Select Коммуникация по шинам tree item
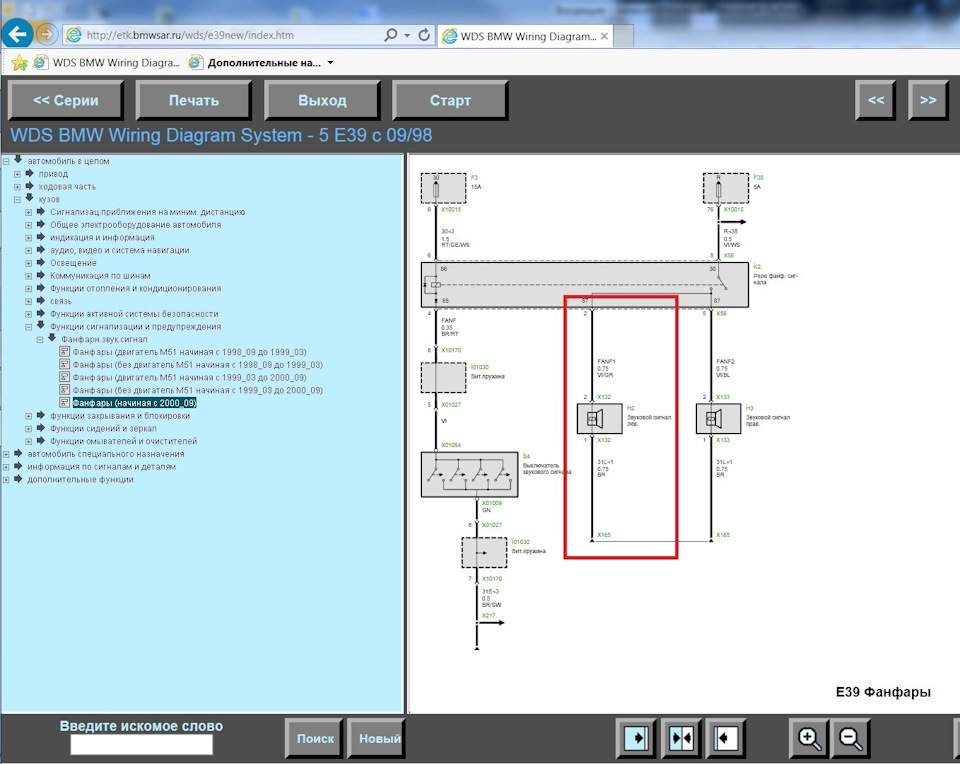The height and width of the screenshot is (764, 960). click(x=100, y=276)
